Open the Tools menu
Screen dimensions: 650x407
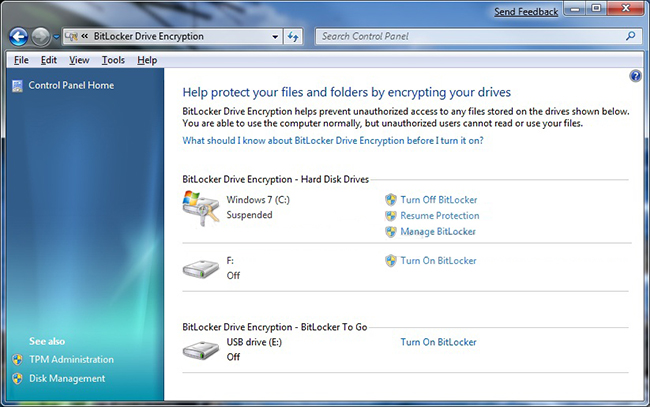pyautogui.click(x=113, y=60)
